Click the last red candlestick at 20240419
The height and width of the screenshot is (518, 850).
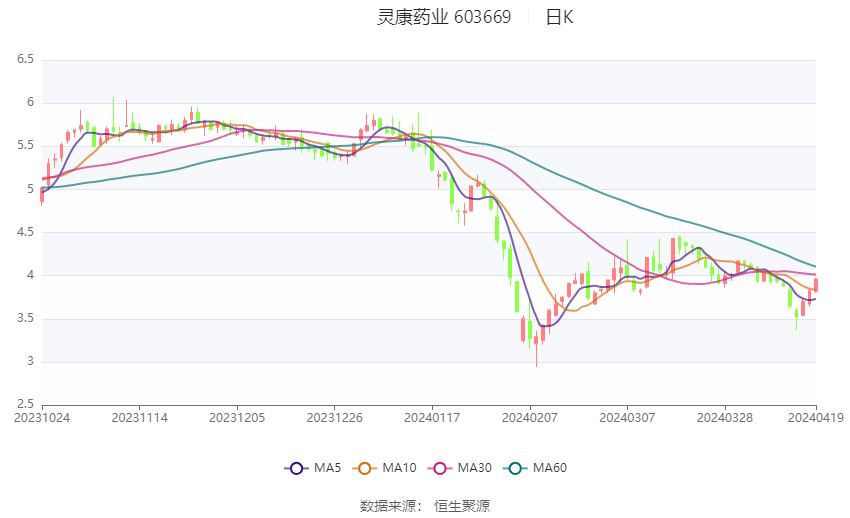coord(816,284)
